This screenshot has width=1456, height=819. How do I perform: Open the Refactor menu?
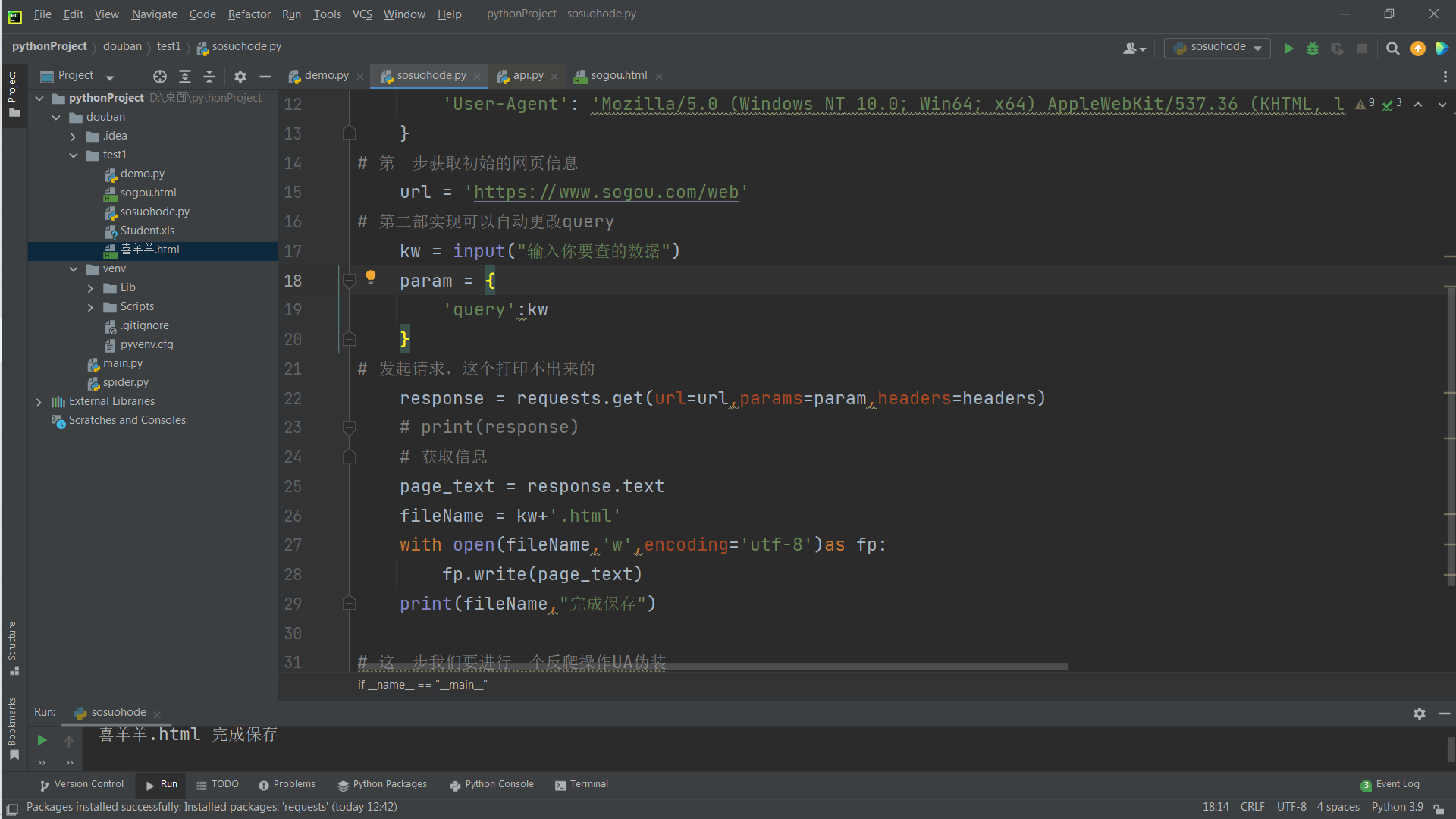click(x=249, y=14)
